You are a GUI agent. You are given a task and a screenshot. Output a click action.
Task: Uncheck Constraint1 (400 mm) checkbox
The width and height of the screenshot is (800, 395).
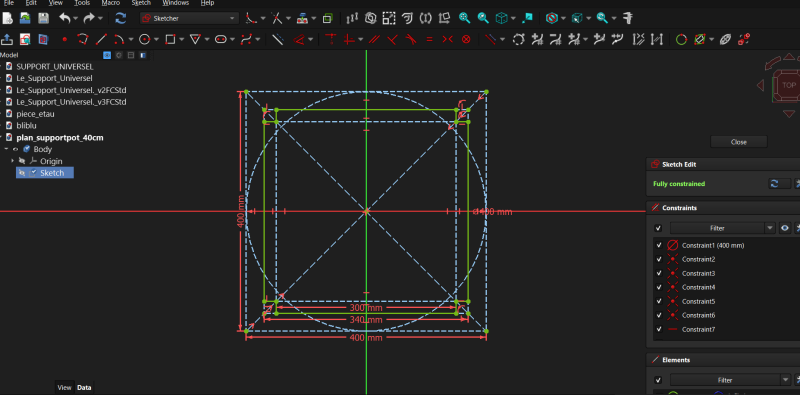pyautogui.click(x=659, y=245)
